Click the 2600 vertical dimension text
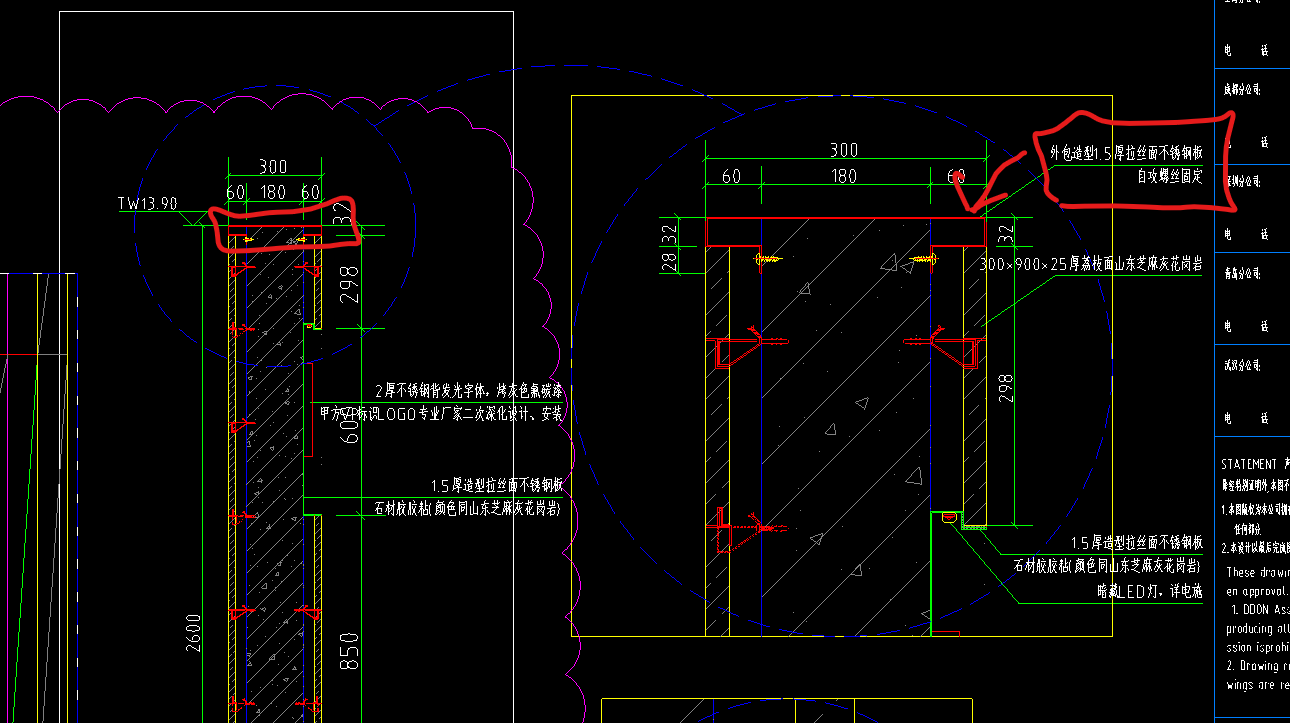Image resolution: width=1290 pixels, height=723 pixels. coord(195,632)
